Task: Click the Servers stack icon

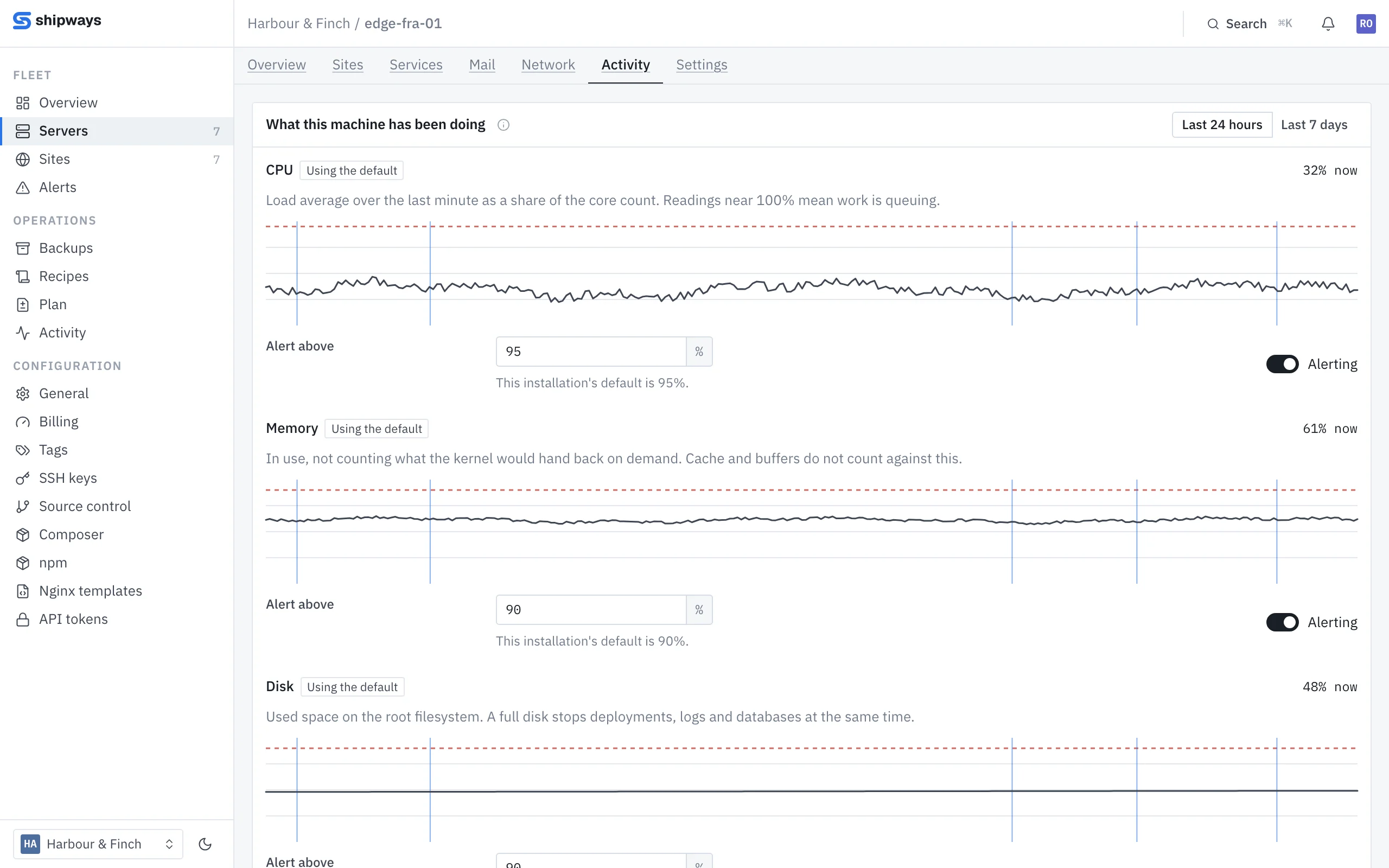Action: click(23, 131)
